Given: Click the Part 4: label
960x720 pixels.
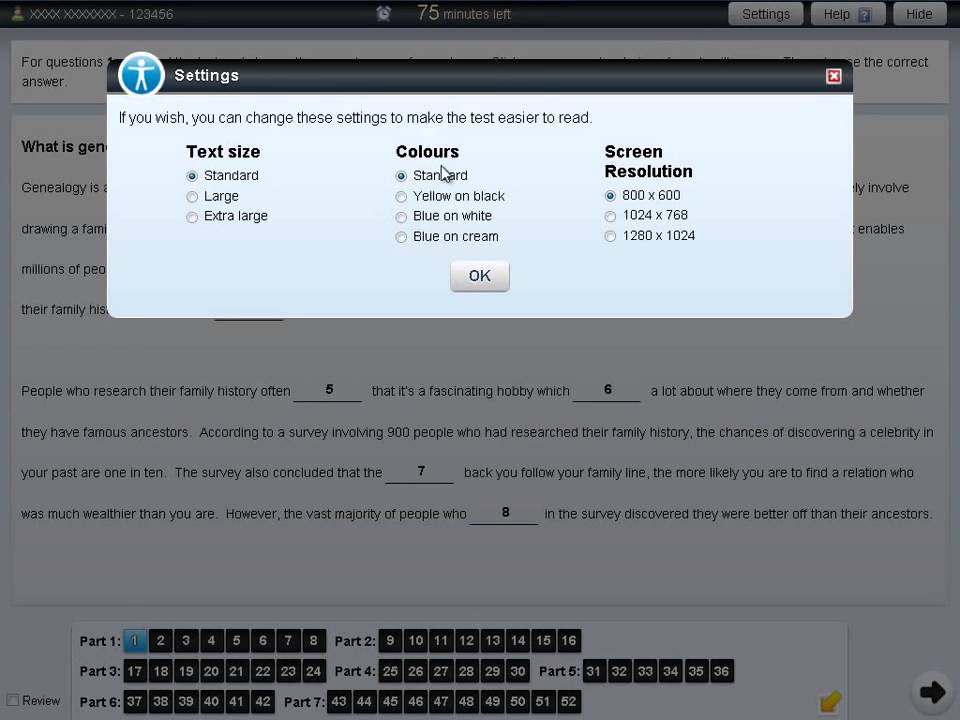Looking at the screenshot, I should point(355,672).
